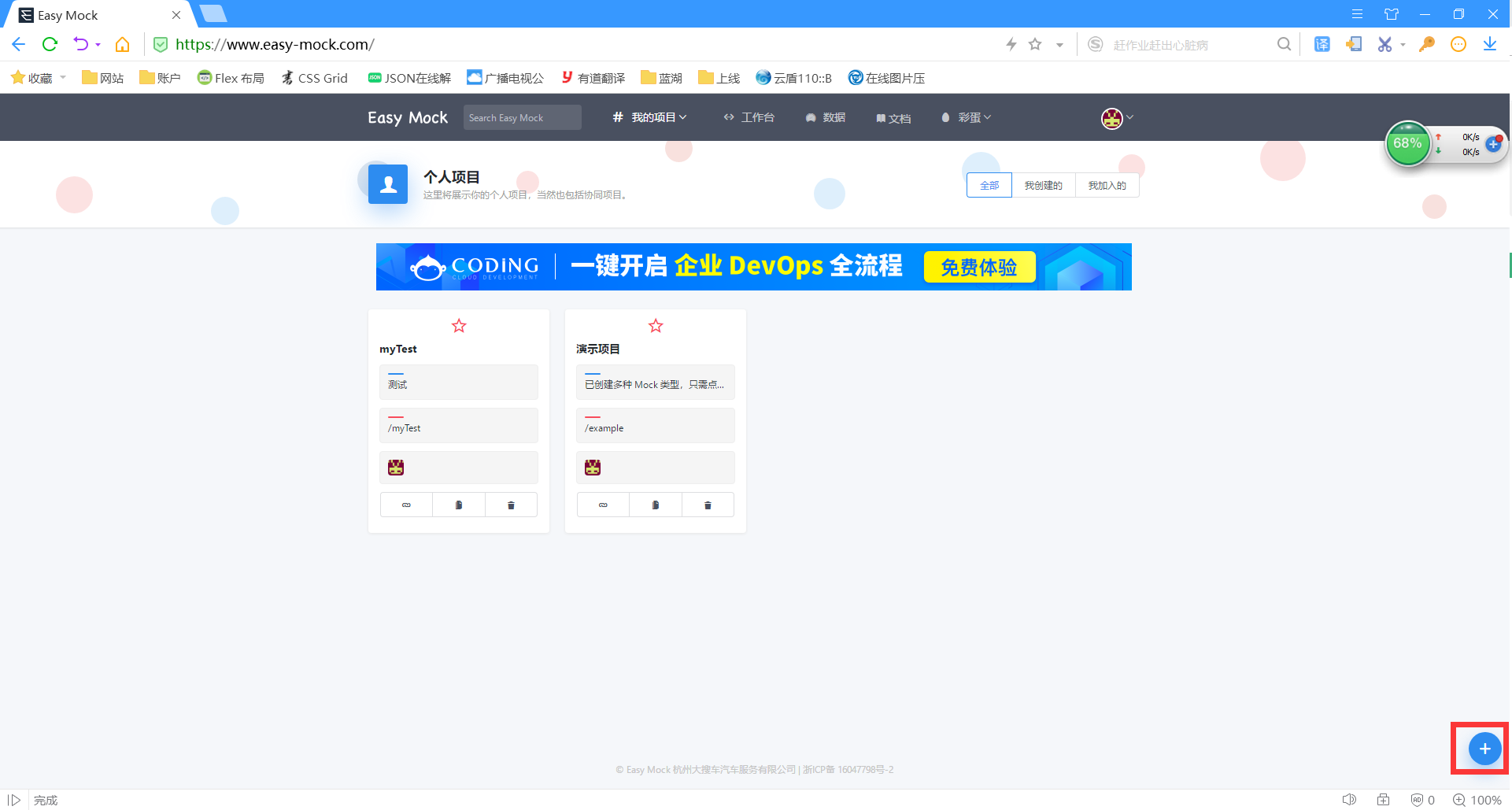Click the Search Easy Mock input field
This screenshot has height=810, width=1512.
522,117
